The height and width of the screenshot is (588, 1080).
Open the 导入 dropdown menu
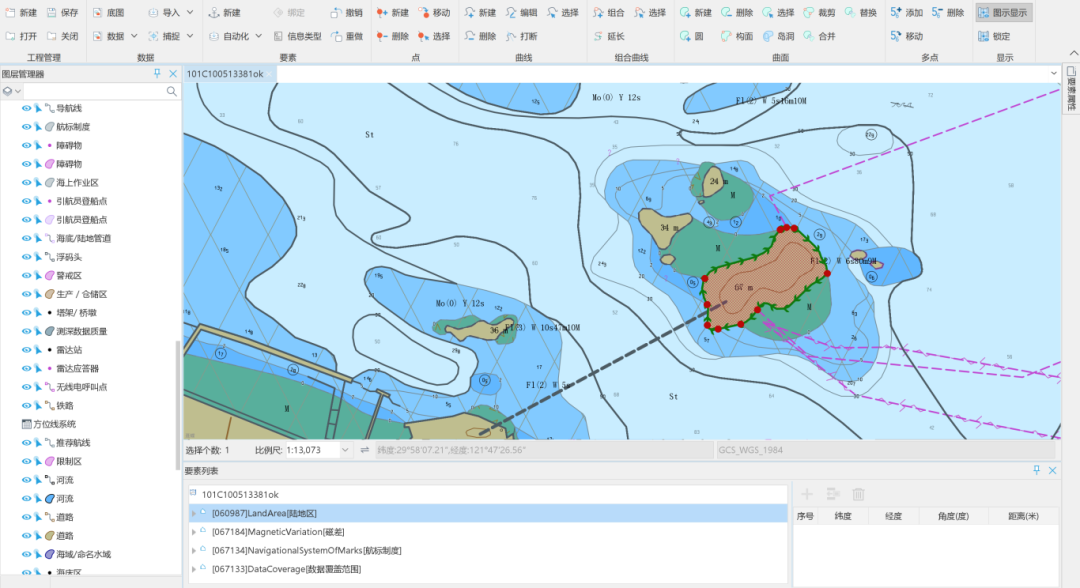[170, 13]
